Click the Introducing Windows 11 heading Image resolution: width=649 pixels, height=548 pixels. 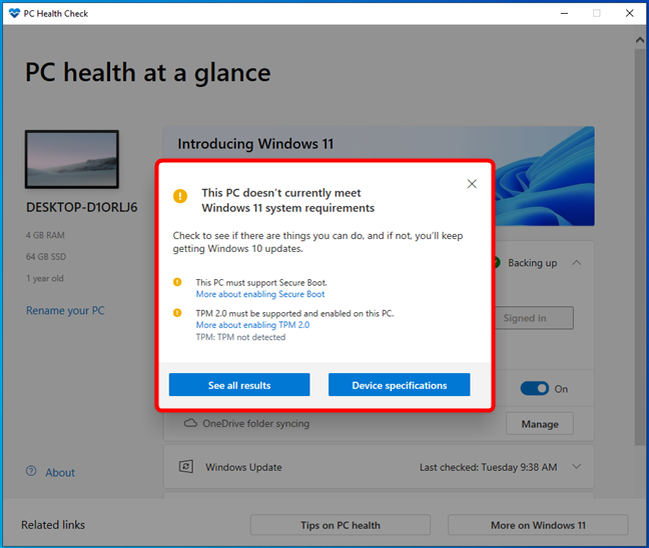255,144
